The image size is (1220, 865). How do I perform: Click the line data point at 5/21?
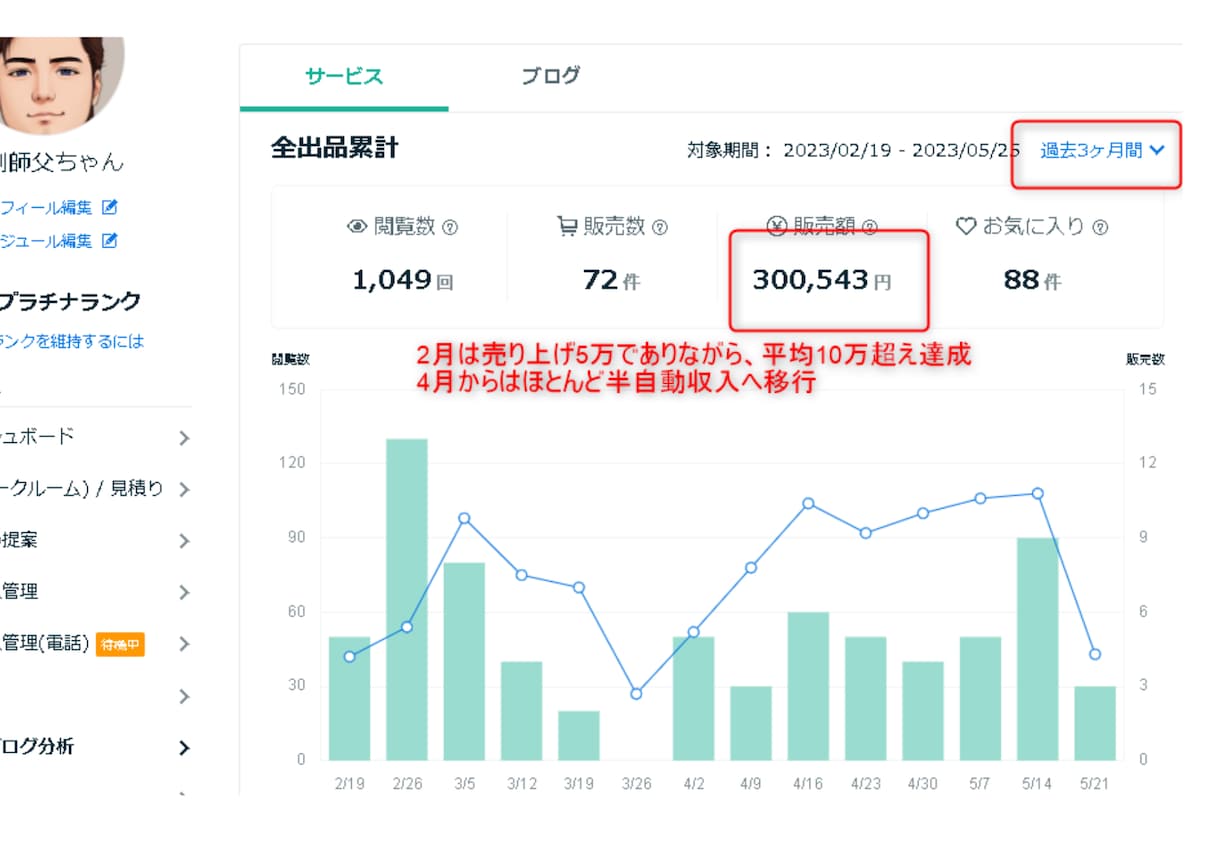(x=1095, y=654)
